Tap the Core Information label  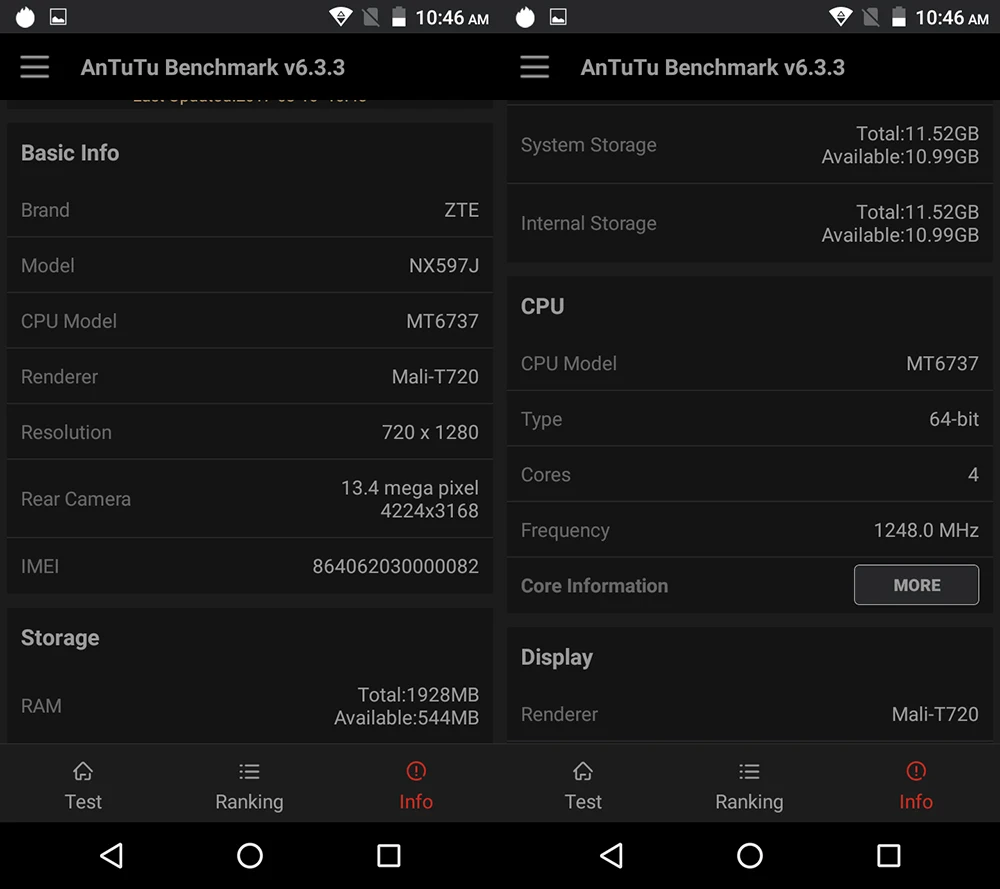click(594, 585)
